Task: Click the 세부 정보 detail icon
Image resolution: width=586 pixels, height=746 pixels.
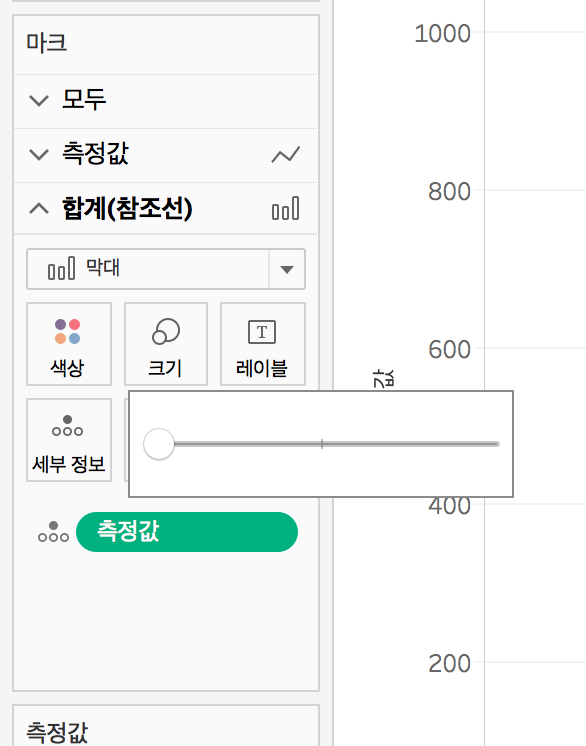Action: tap(68, 426)
